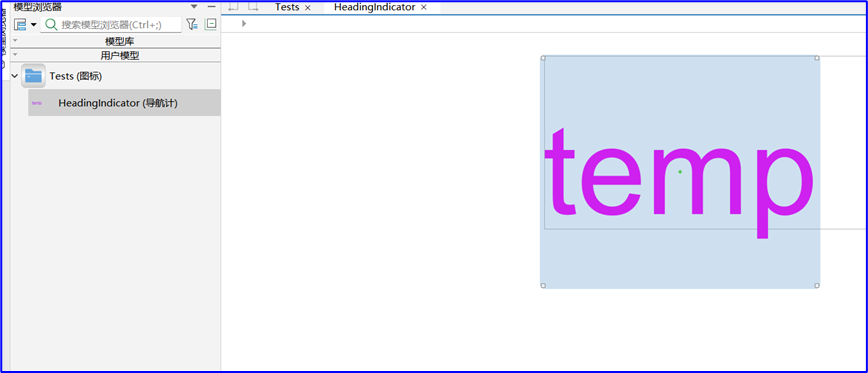Click the second bracket icon left of tabs
Image resolution: width=868 pixels, height=373 pixels.
click(253, 7)
